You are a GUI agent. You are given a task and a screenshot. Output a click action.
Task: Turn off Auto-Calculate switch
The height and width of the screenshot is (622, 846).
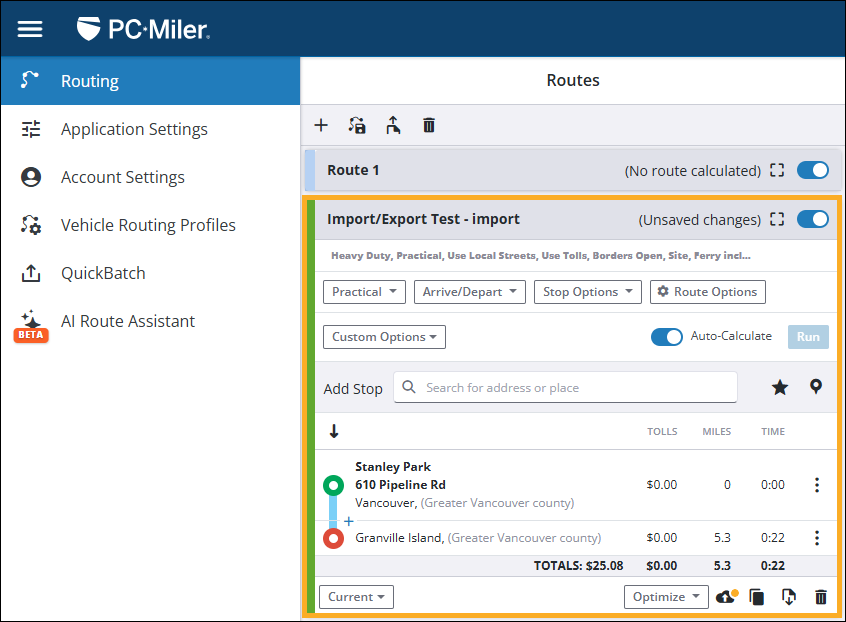click(x=666, y=337)
